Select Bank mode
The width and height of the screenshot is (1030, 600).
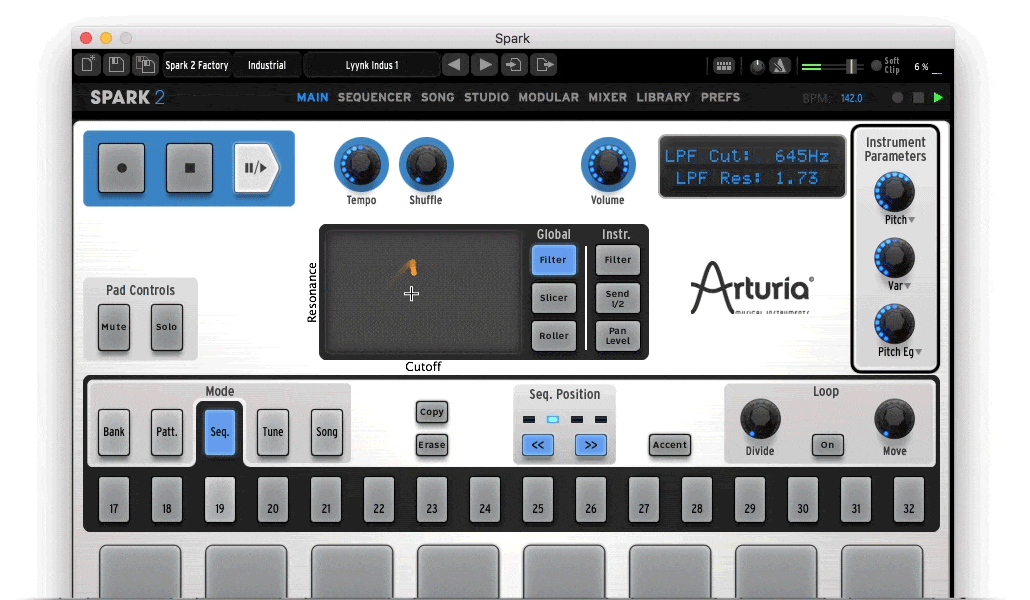(114, 432)
